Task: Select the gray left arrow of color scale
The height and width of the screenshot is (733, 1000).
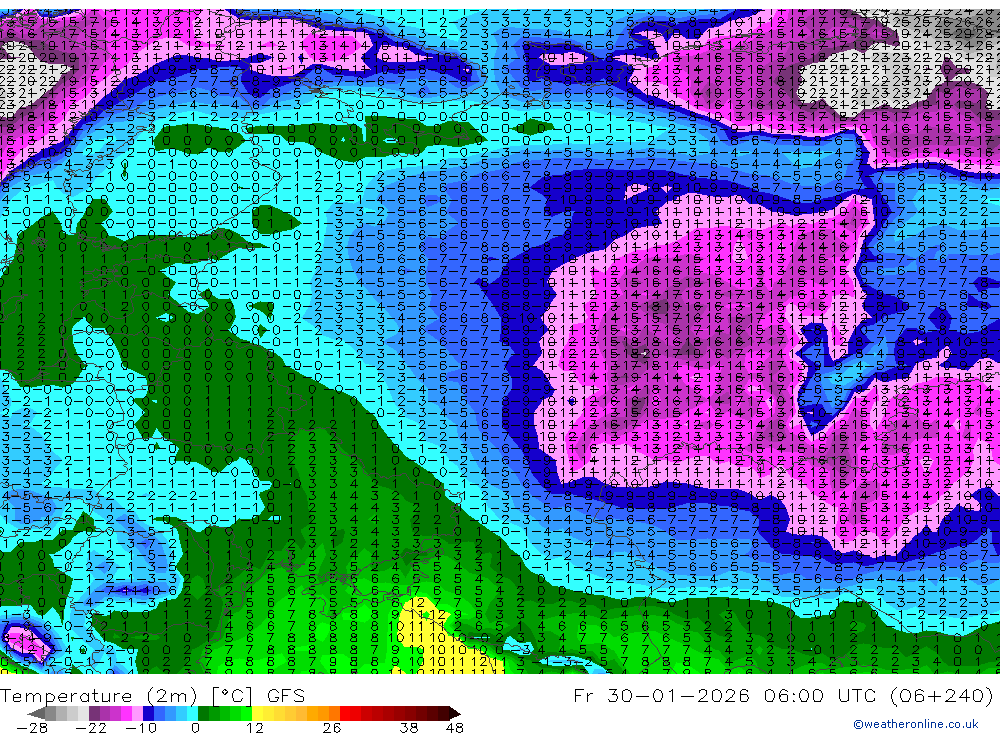Action: tap(37, 713)
